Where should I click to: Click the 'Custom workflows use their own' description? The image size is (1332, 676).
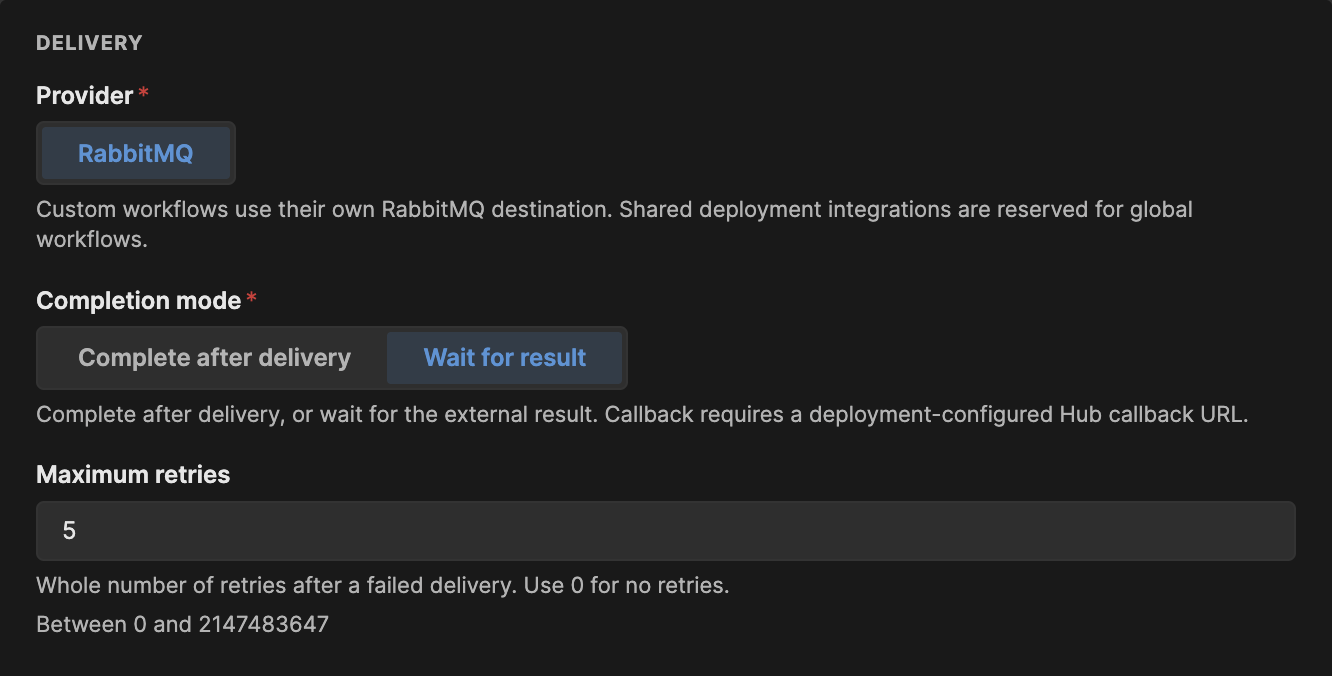[x=615, y=225]
